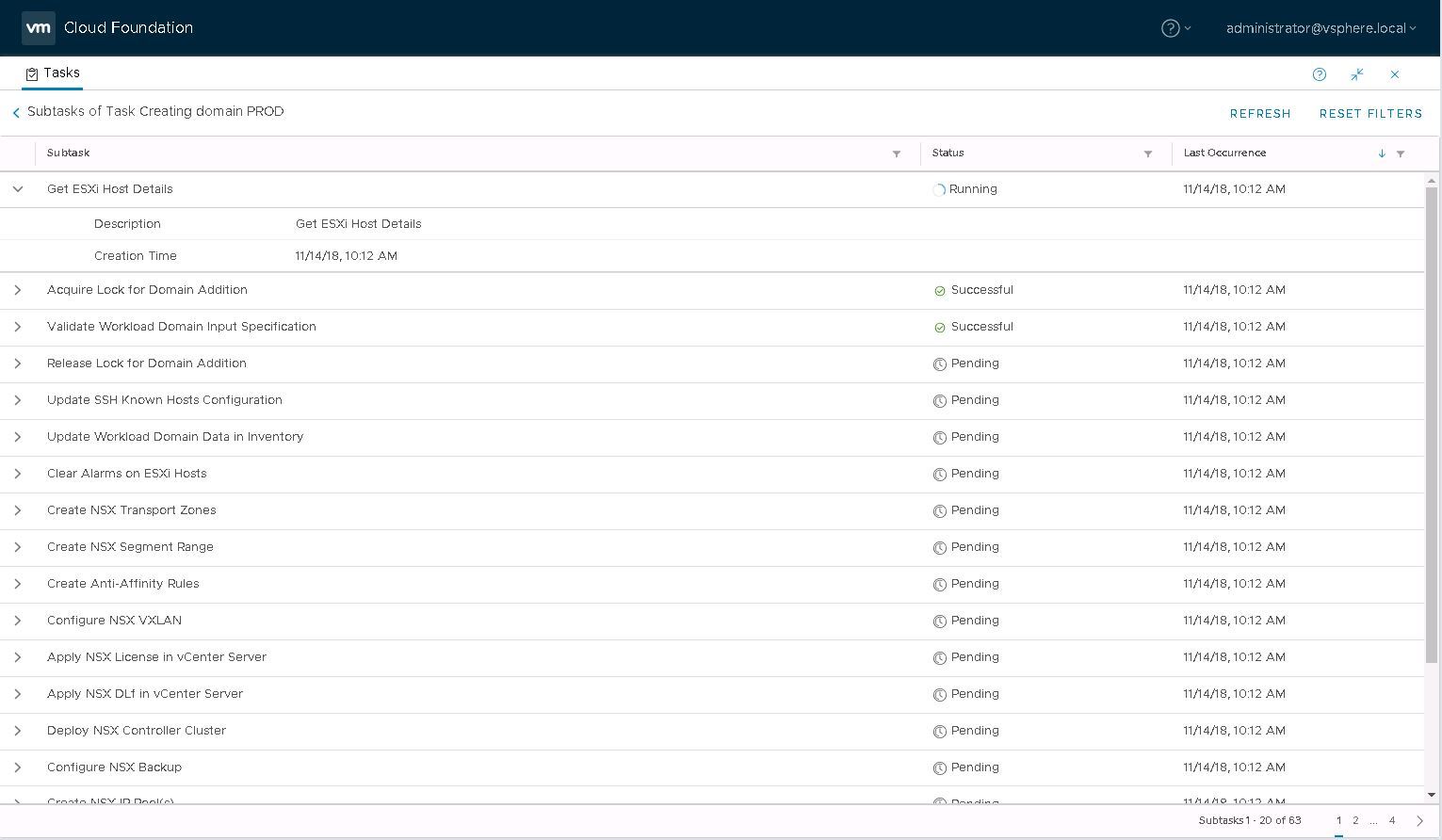Screen dimensions: 1442x840
Task: Click the REFRESH link
Action: (x=1260, y=113)
